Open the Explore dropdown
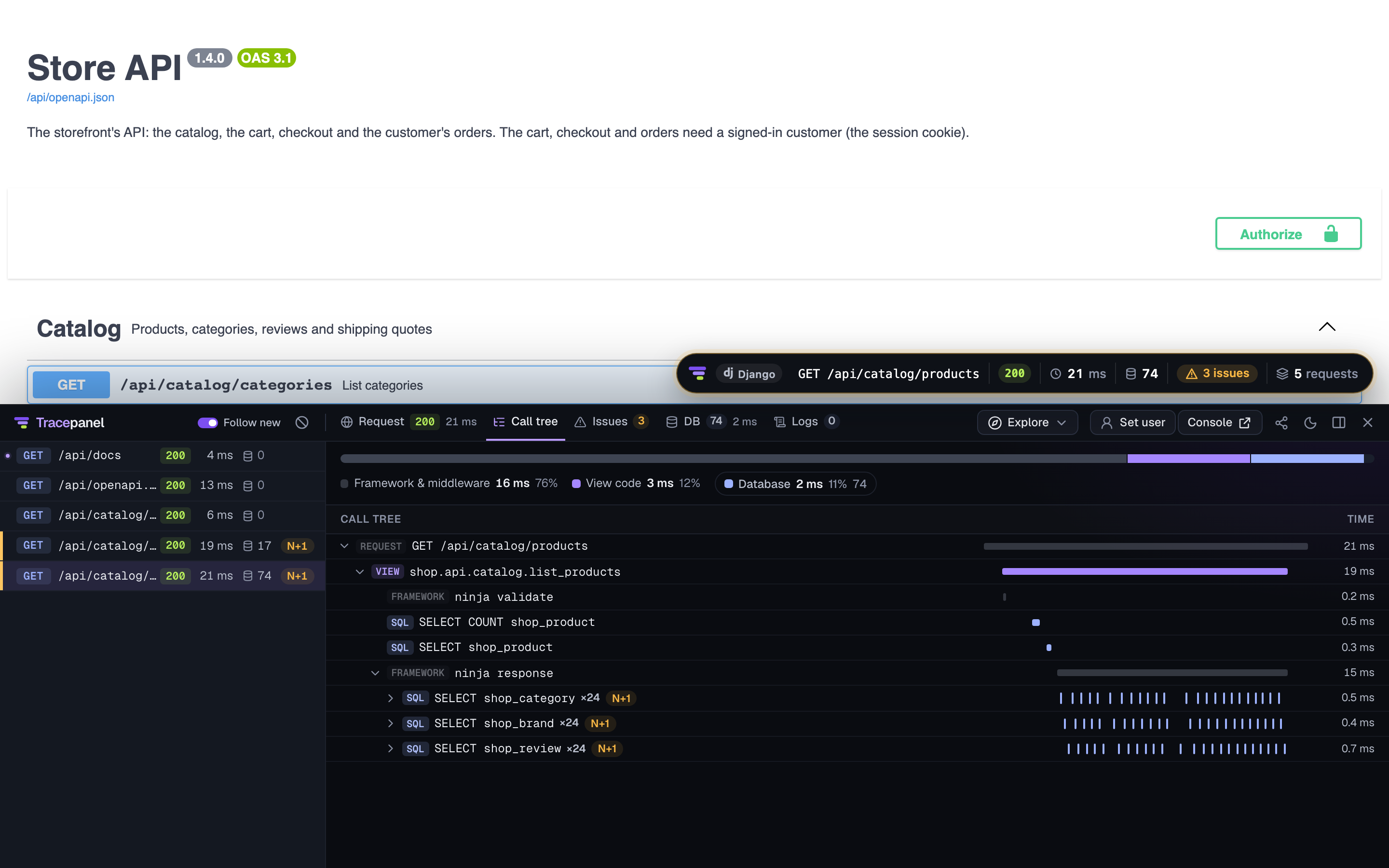Viewport: 1389px width, 868px height. click(1027, 422)
